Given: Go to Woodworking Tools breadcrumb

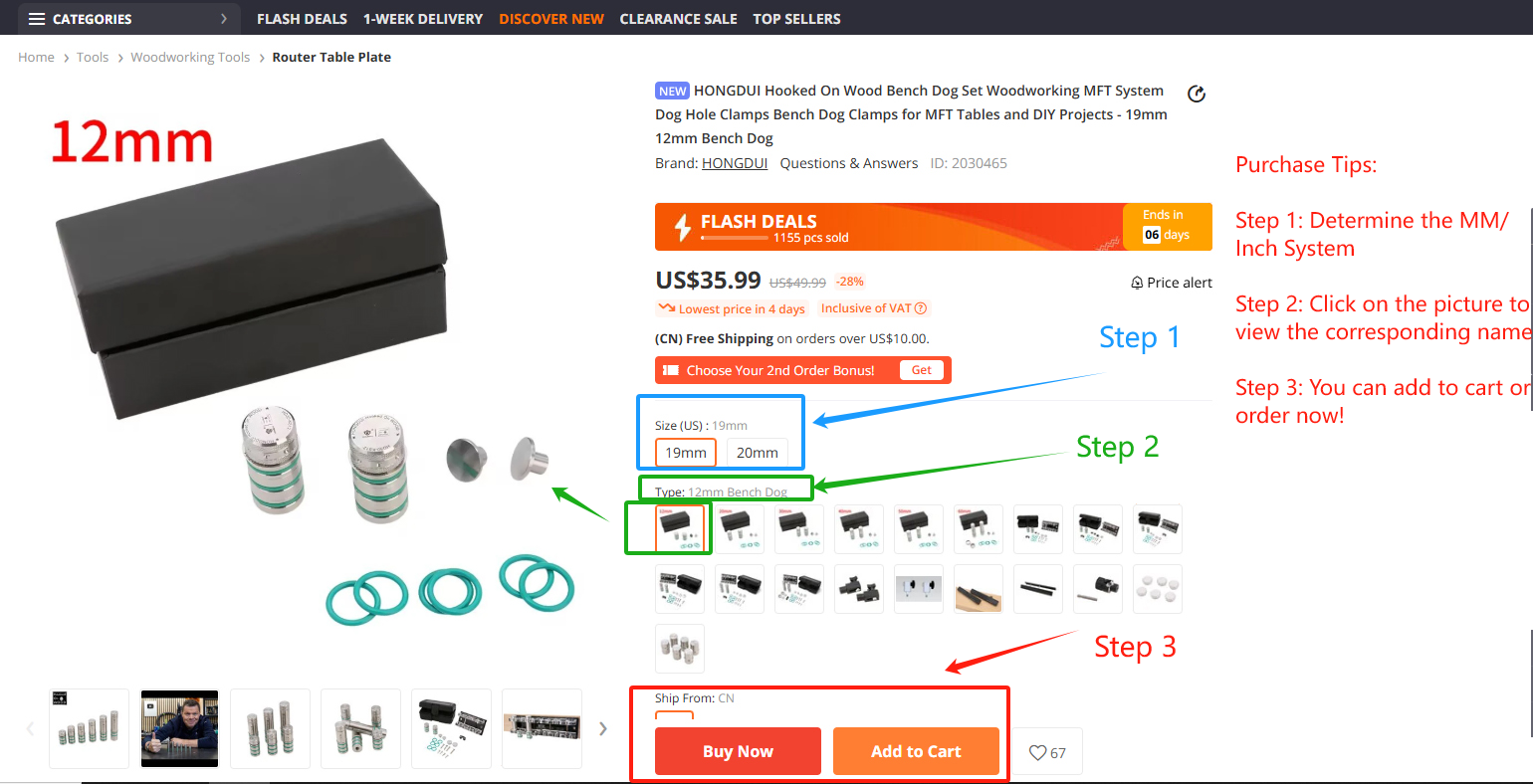Looking at the screenshot, I should [x=190, y=58].
